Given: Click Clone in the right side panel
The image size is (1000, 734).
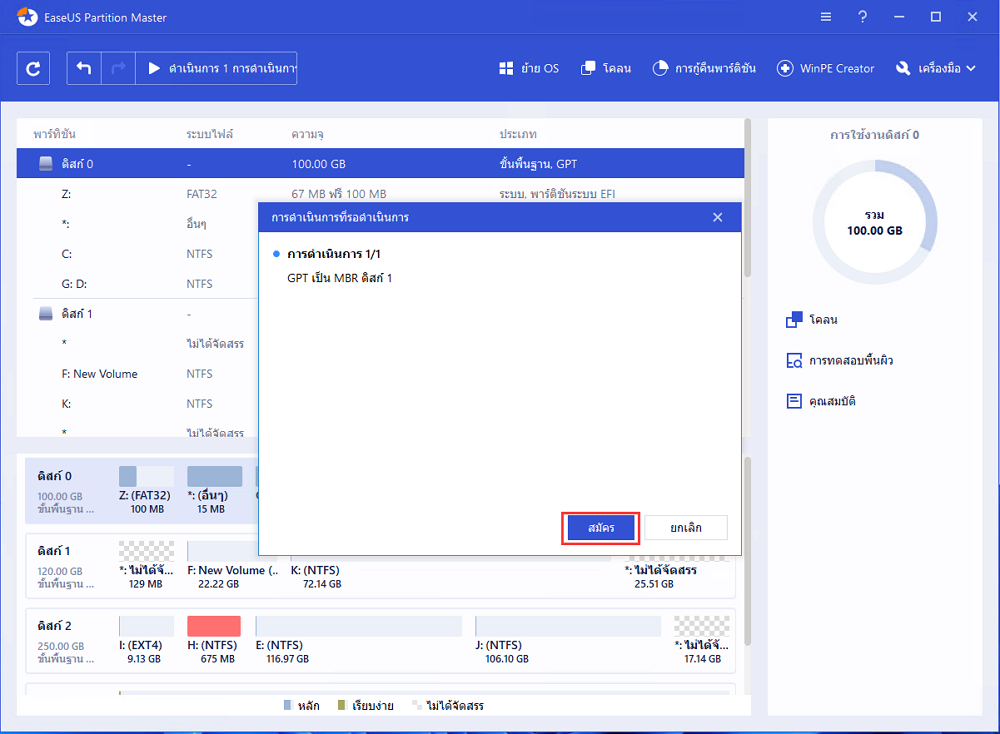Looking at the screenshot, I should (x=812, y=319).
